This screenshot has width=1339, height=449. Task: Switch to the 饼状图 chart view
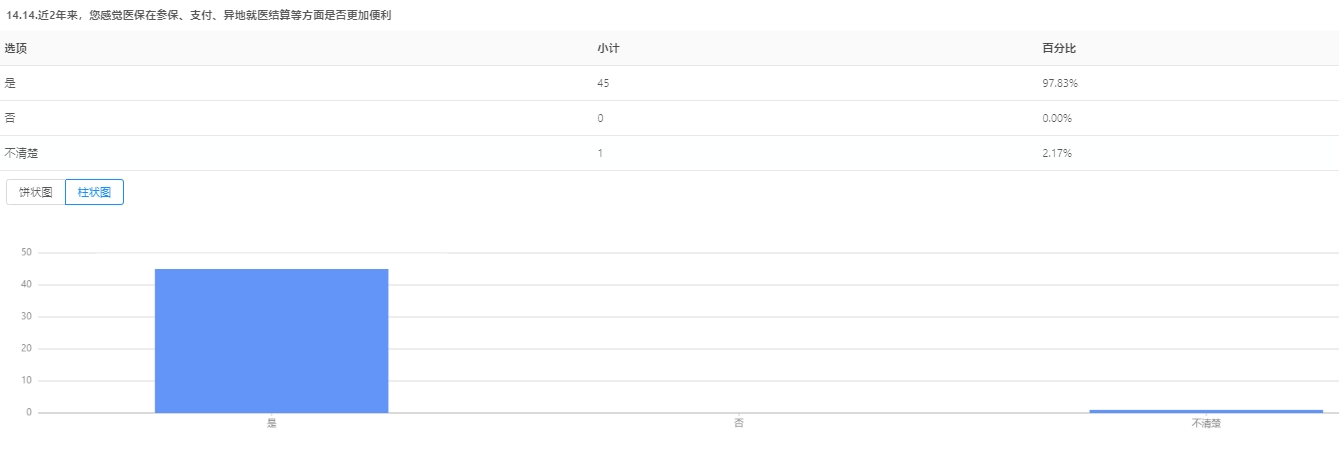[x=36, y=192]
